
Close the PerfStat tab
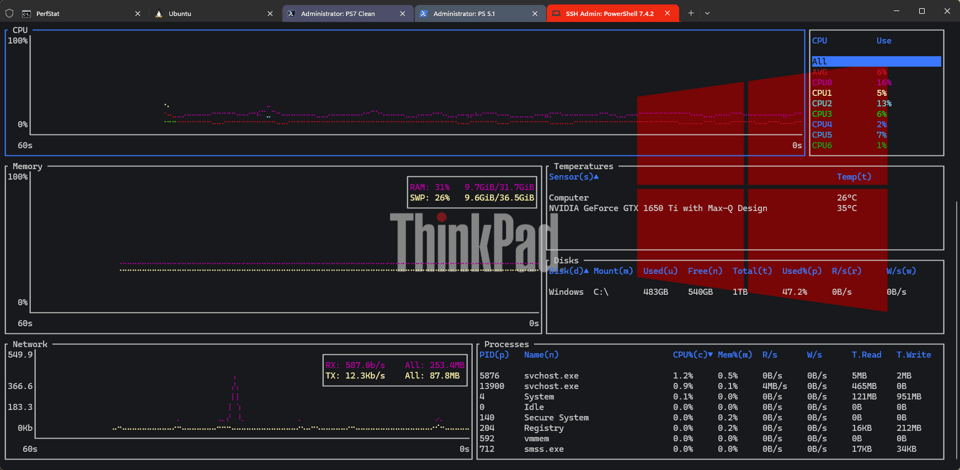coord(137,14)
